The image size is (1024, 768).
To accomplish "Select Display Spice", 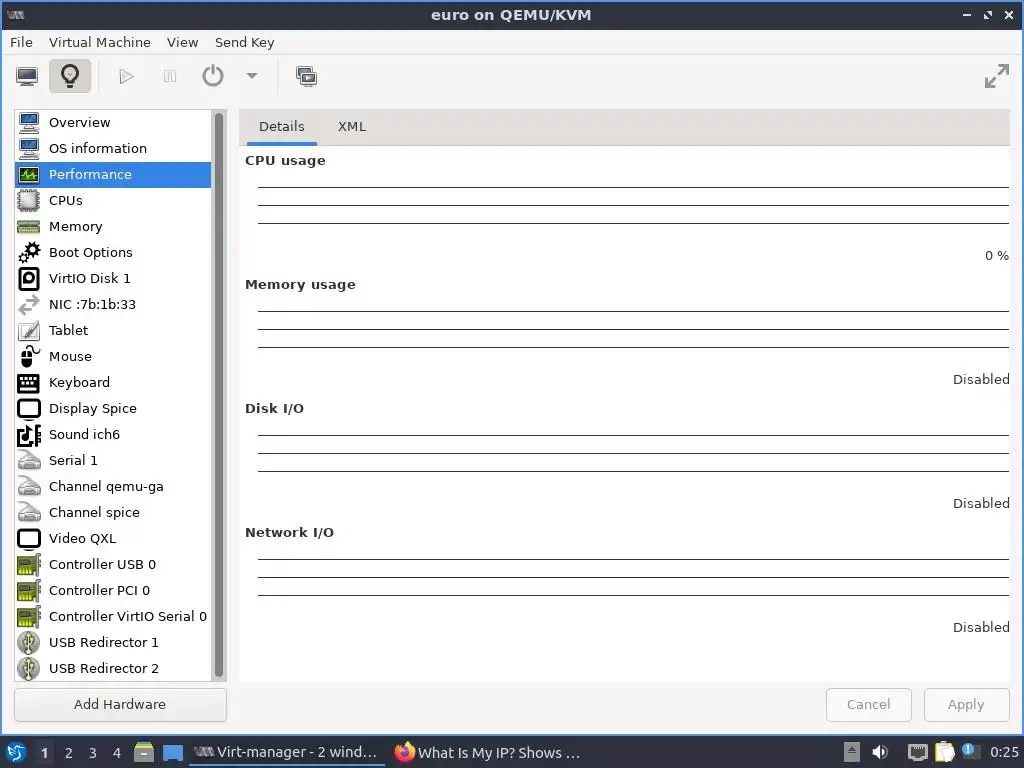I will tap(113, 409).
